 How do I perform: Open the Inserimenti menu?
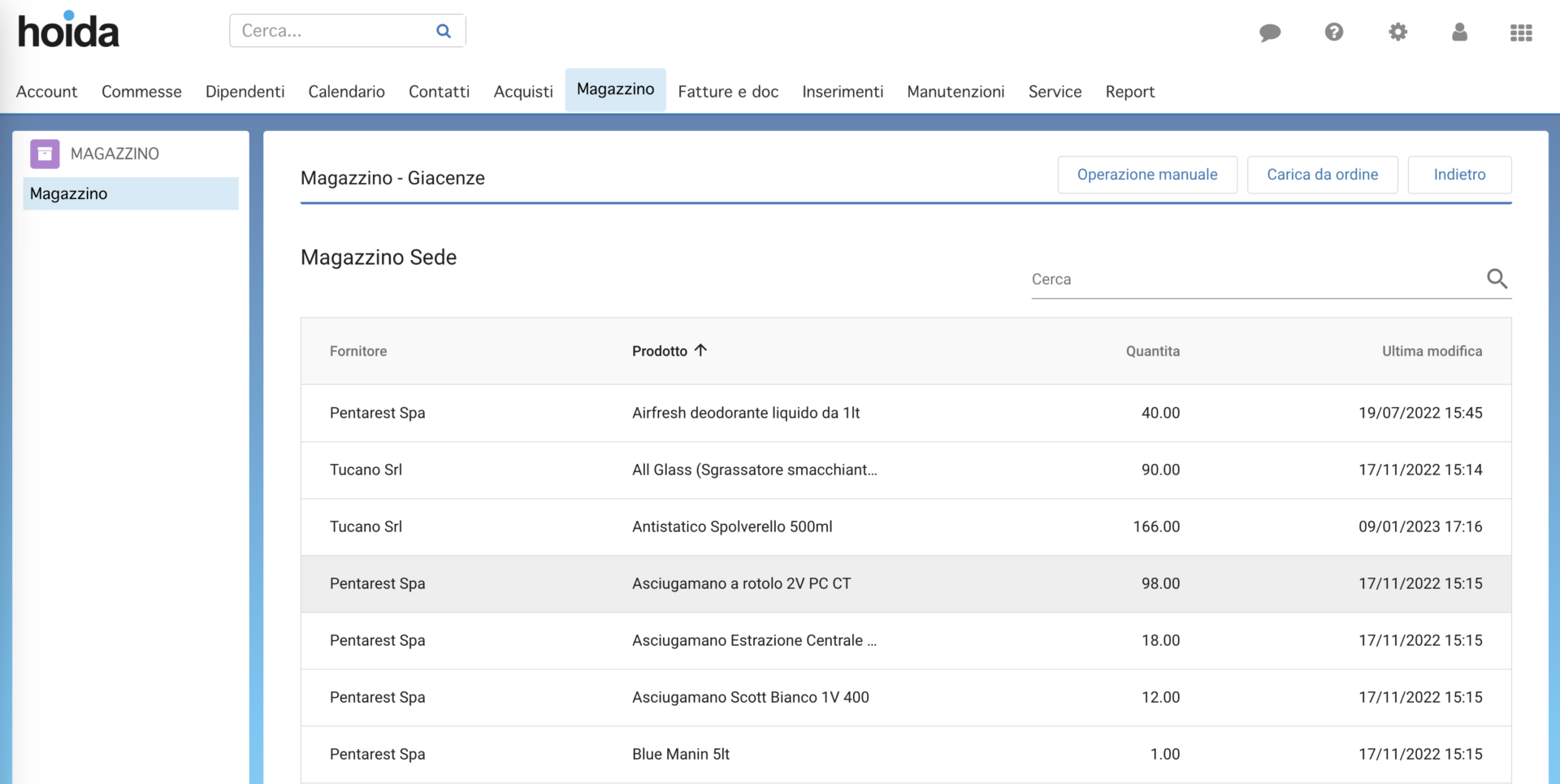tap(843, 92)
